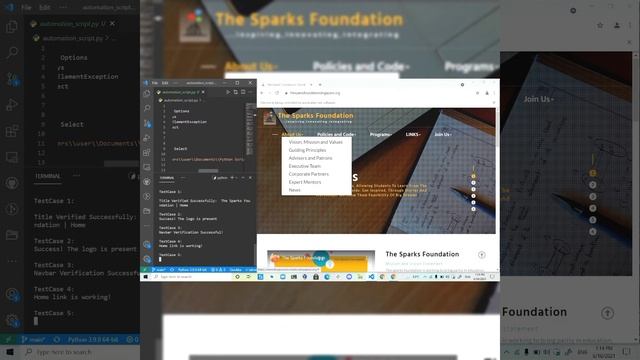Select Vision, Mission and Values menu item

coord(316,142)
